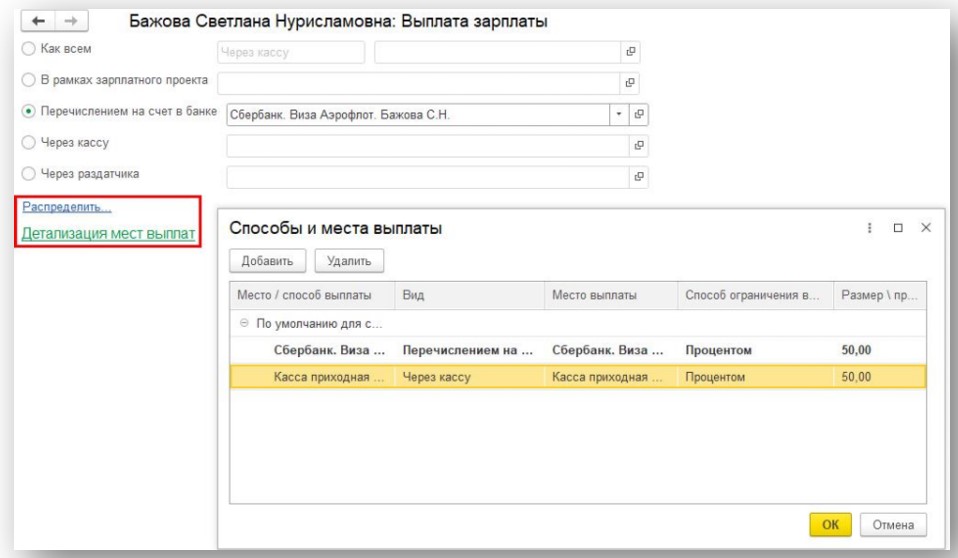Screen dimensions: 958x558
Task: Choose the 'Через раздатчика' radio option
Action: (x=28, y=174)
